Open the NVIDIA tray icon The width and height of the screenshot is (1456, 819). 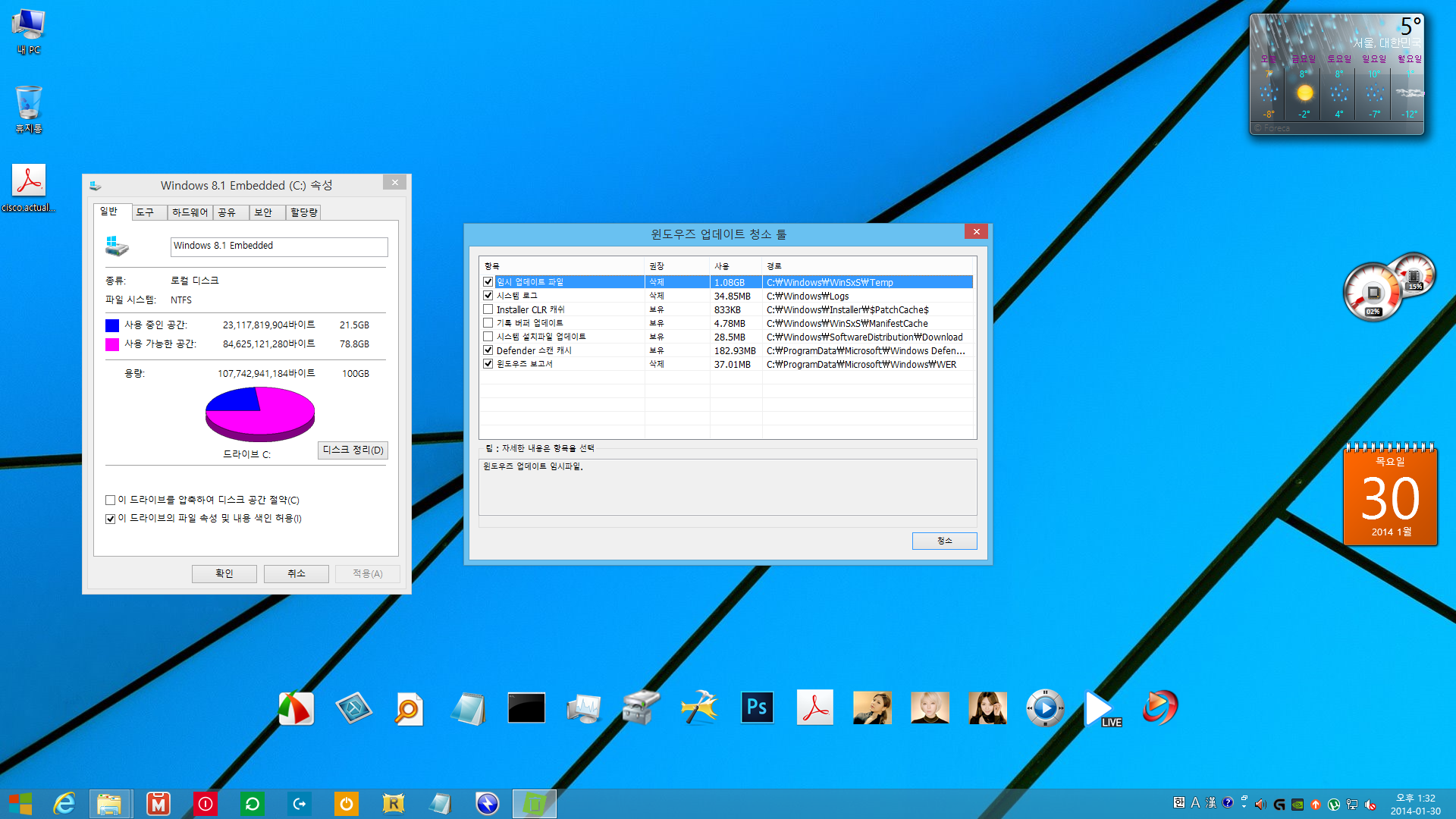1298,805
